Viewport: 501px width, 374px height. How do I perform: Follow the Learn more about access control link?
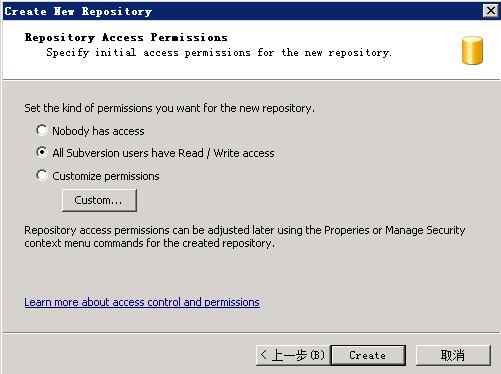[x=142, y=302]
